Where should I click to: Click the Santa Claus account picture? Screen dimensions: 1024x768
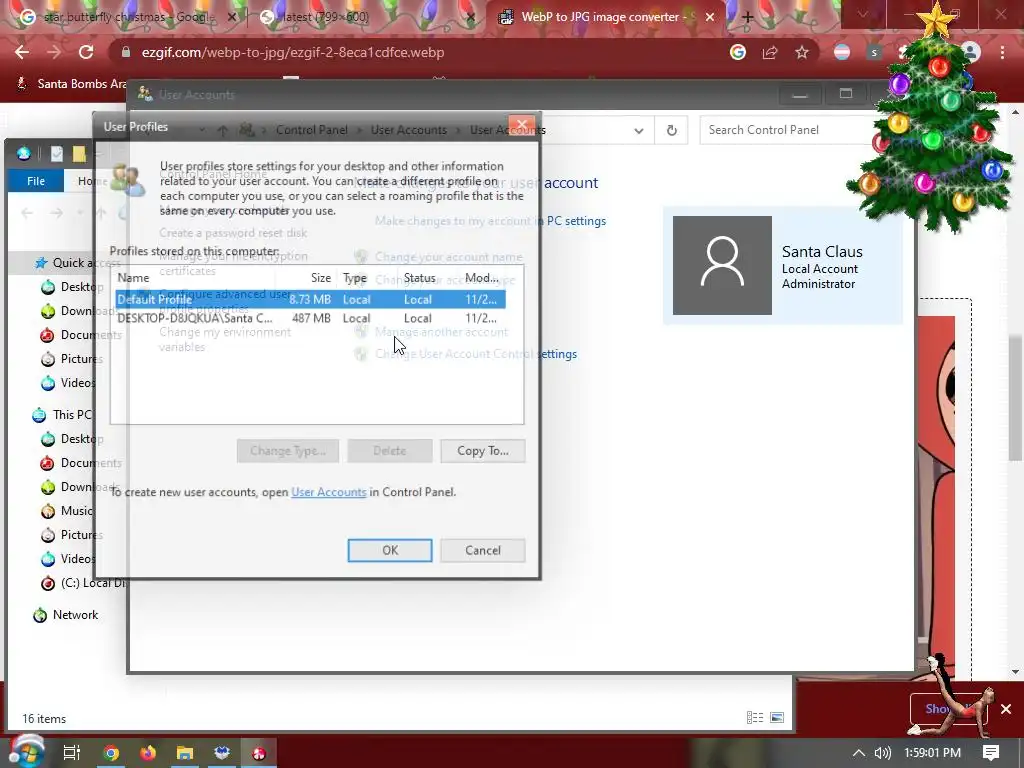(x=722, y=265)
